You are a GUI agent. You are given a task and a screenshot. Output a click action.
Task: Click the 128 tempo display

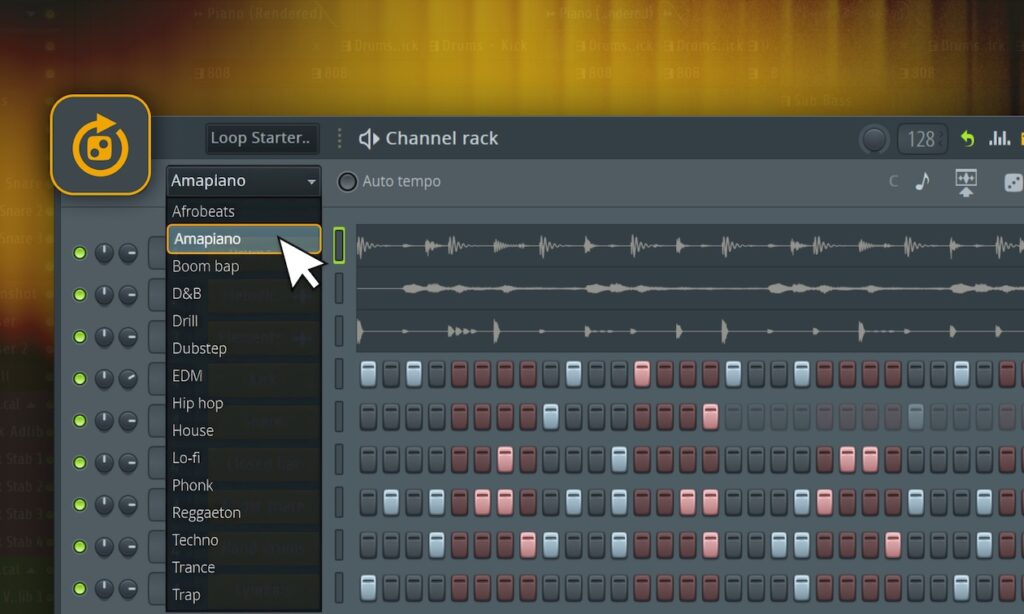(921, 139)
